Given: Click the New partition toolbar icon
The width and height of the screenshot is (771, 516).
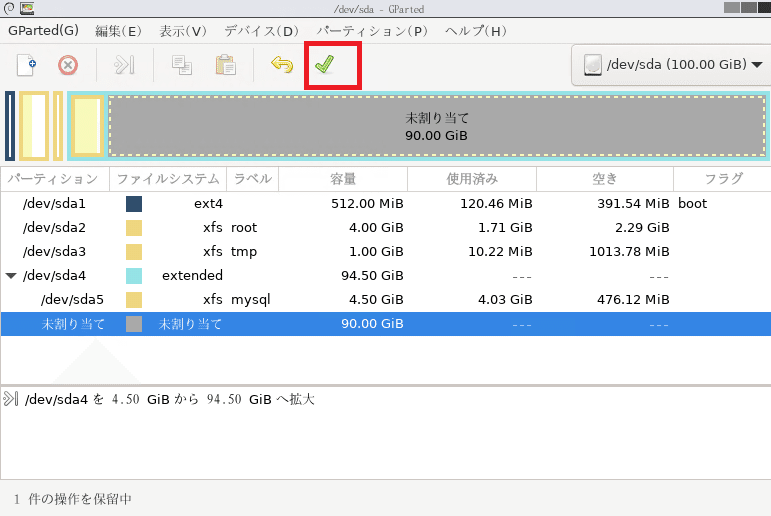Looking at the screenshot, I should (x=27, y=65).
